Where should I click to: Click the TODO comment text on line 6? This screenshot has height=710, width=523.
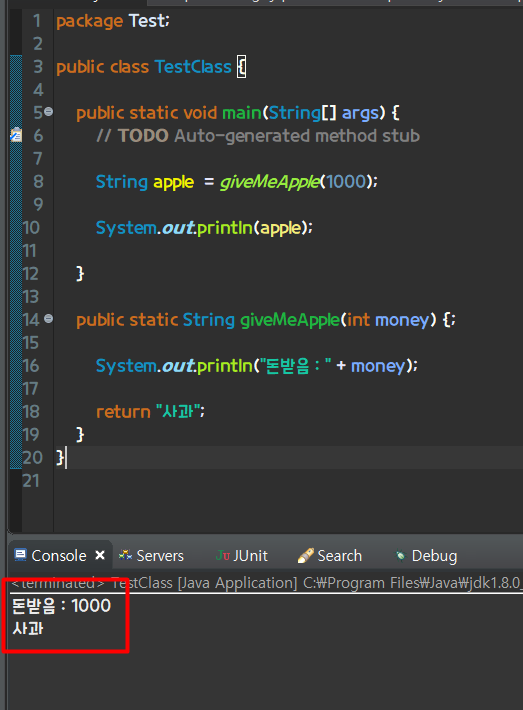coord(258,136)
